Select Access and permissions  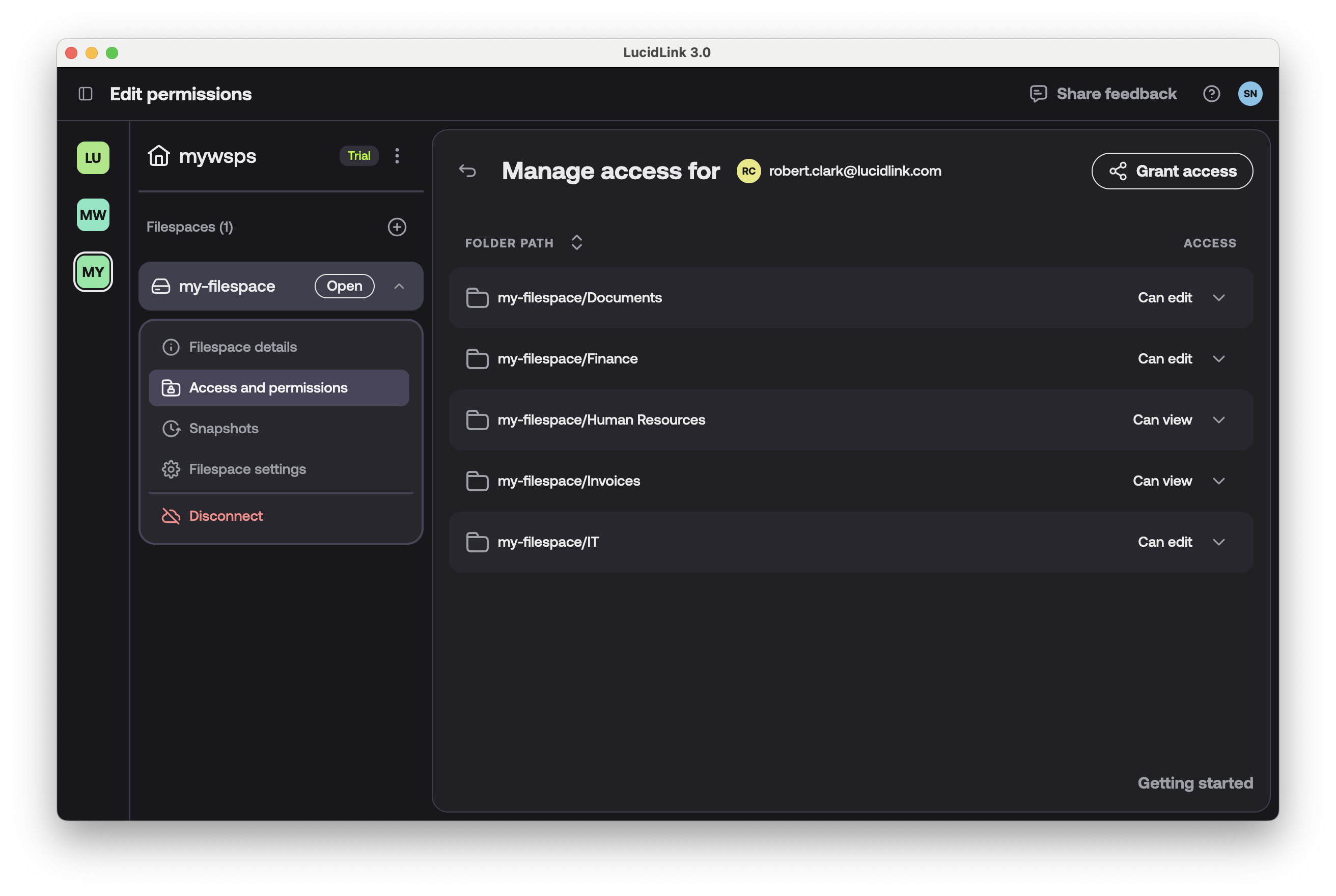pos(279,388)
